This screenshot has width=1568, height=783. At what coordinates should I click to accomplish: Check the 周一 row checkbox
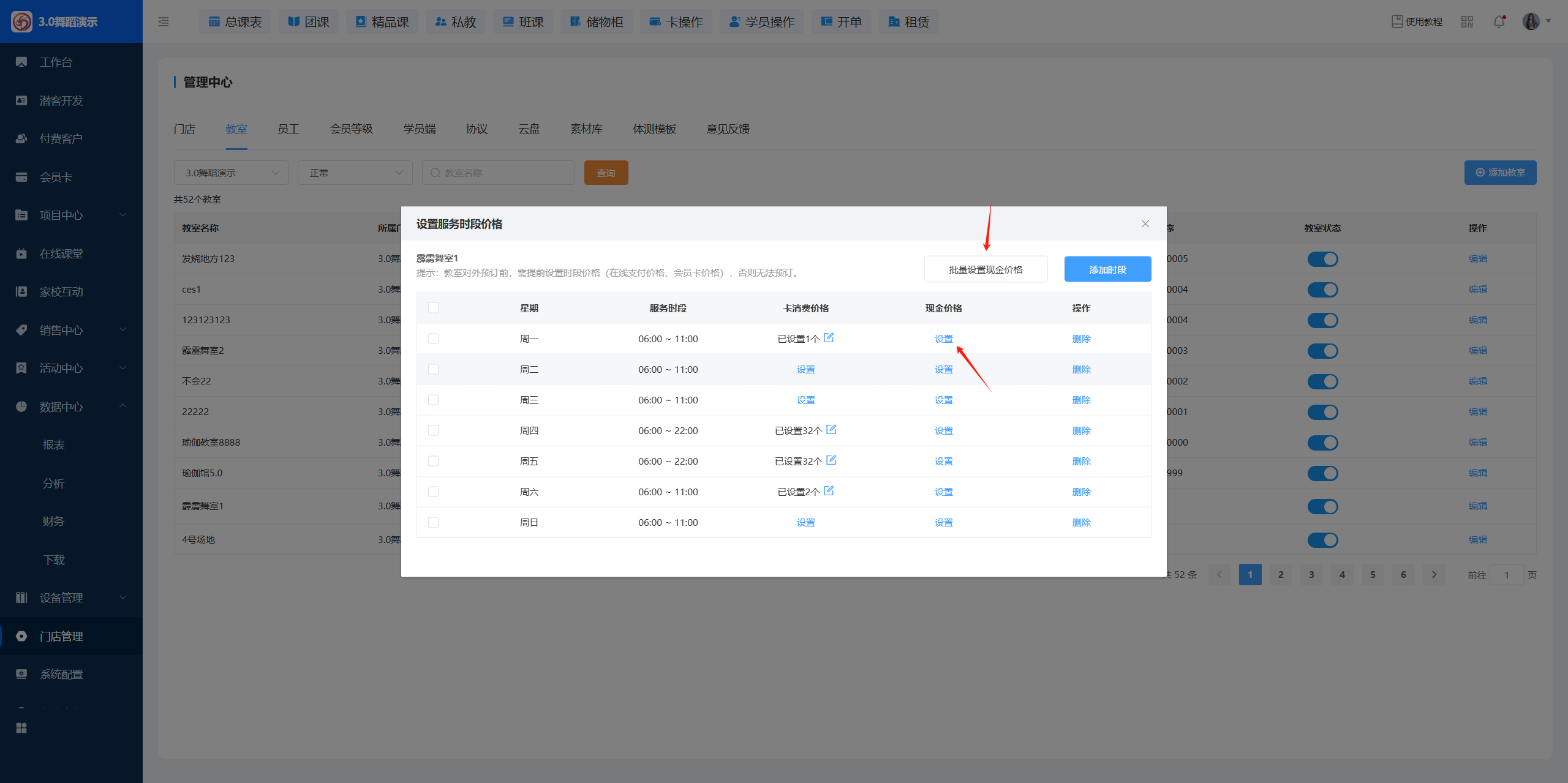pyautogui.click(x=434, y=339)
